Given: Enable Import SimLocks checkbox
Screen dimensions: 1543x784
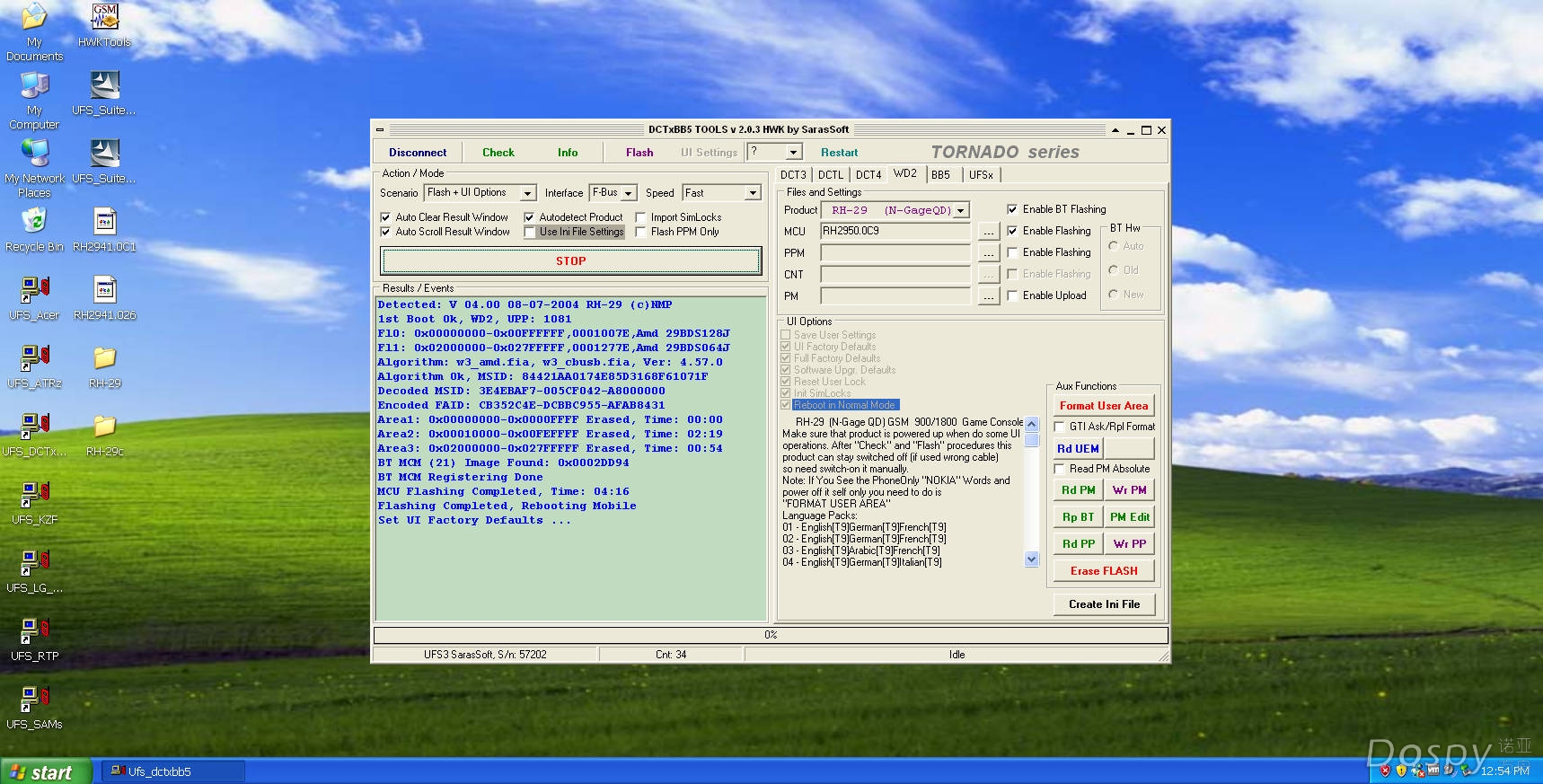Looking at the screenshot, I should [640, 217].
